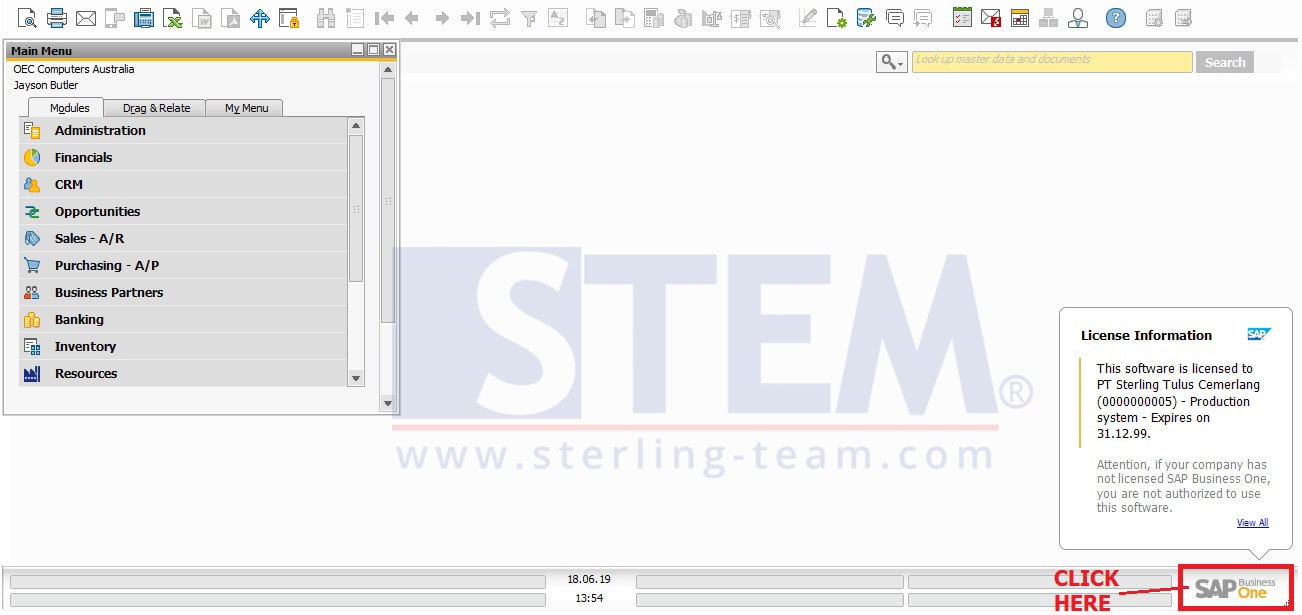Open the Financials module

(x=183, y=158)
